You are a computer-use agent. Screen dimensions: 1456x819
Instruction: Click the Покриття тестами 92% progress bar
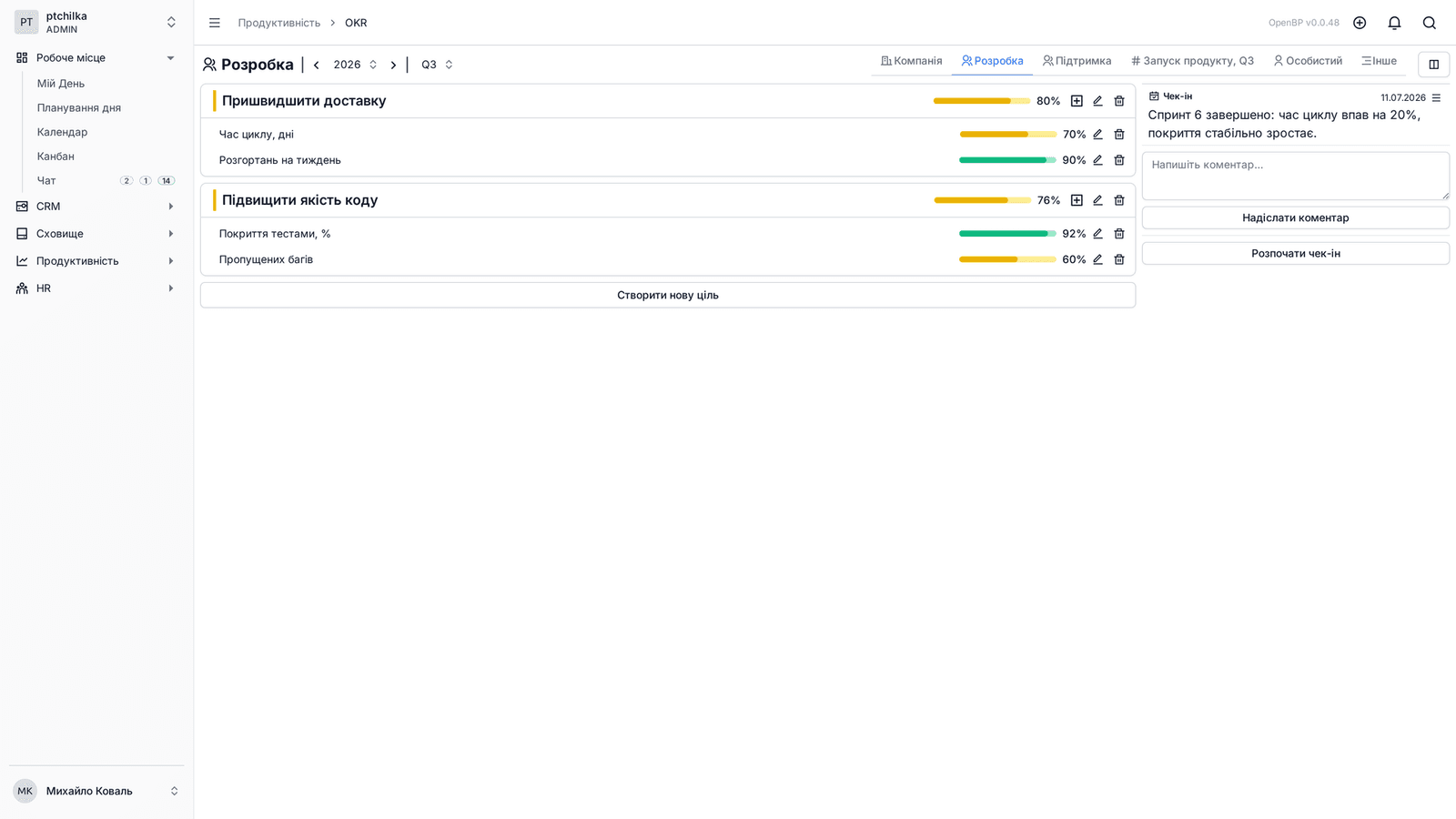click(x=1007, y=234)
